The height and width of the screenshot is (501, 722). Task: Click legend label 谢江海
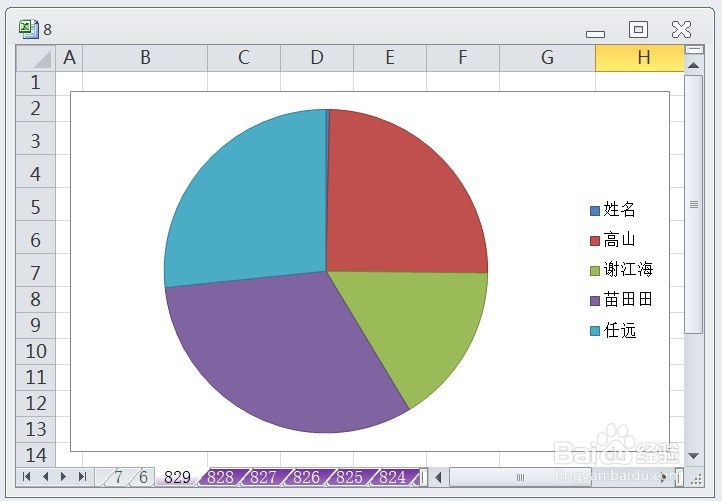pyautogui.click(x=628, y=269)
